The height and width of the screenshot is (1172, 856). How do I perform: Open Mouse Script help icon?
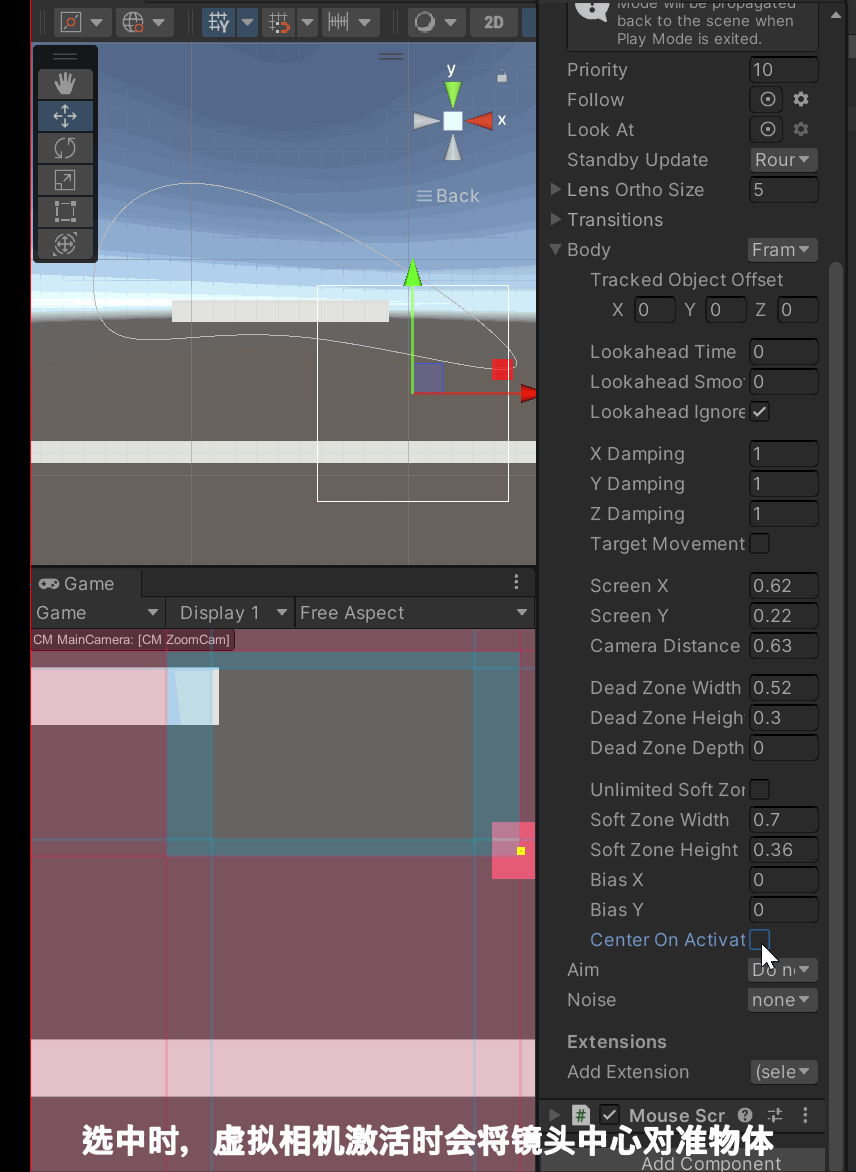point(745,1115)
